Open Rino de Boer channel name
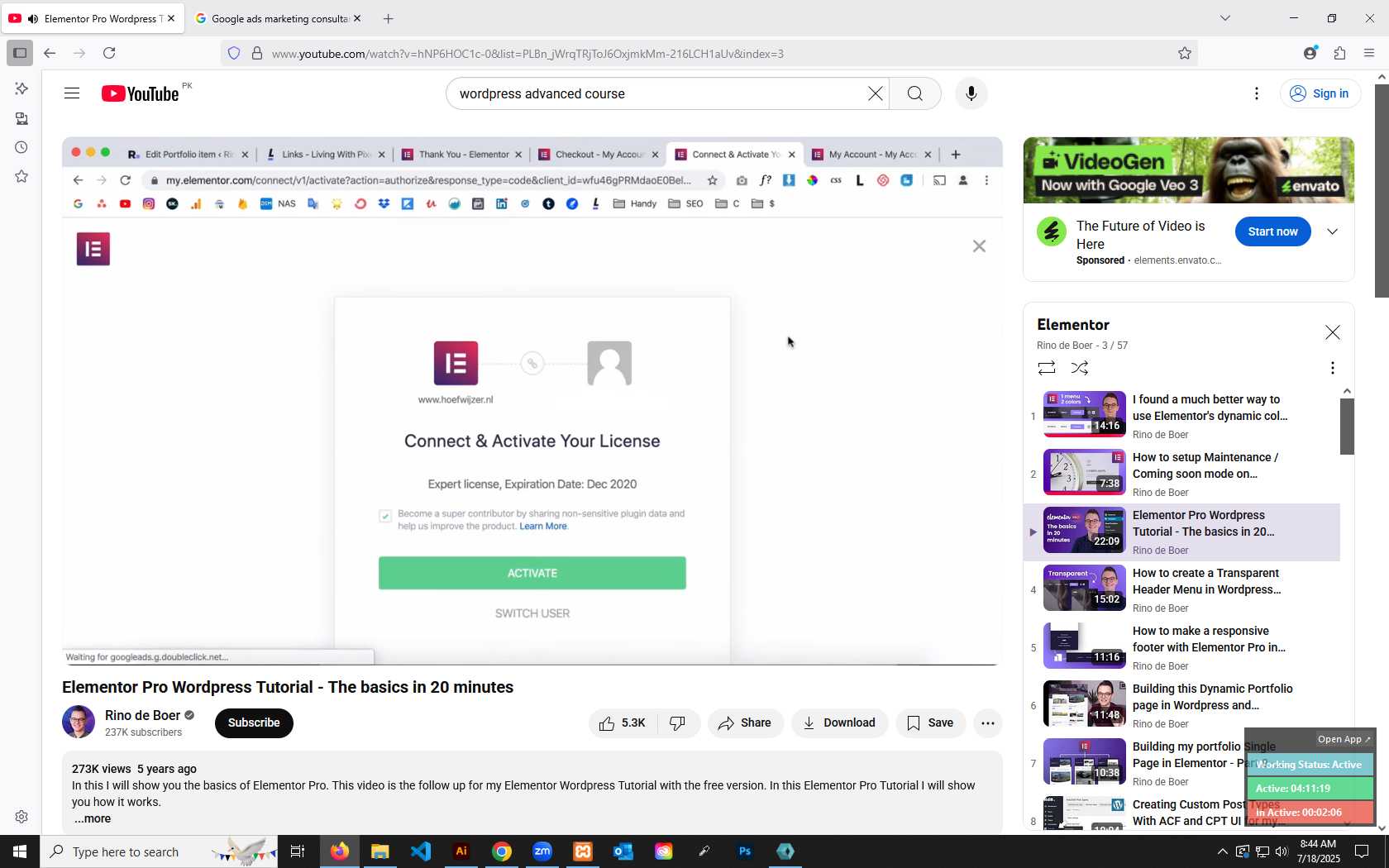Viewport: 1389px width, 868px height. coord(142,715)
